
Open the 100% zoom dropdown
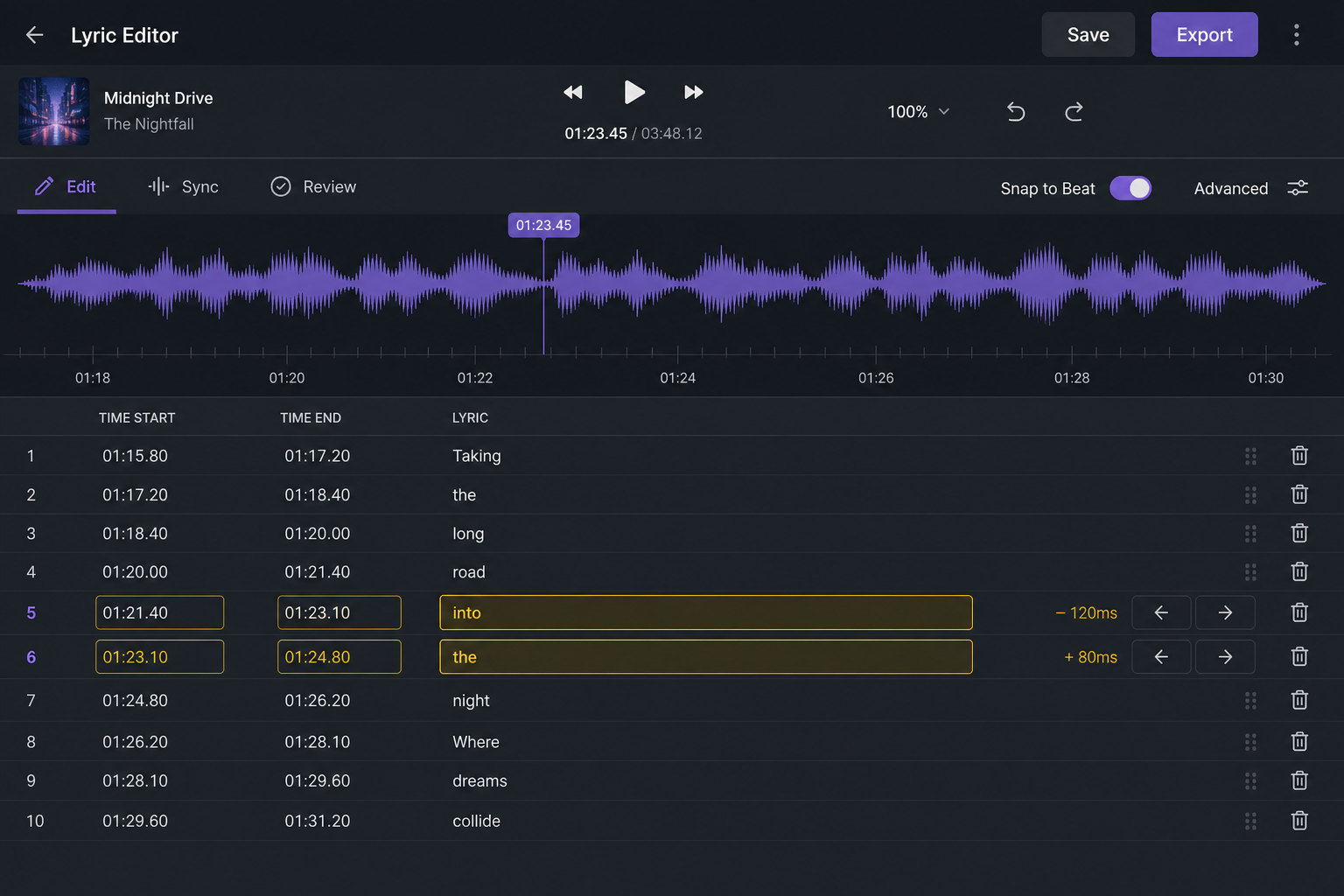(918, 112)
